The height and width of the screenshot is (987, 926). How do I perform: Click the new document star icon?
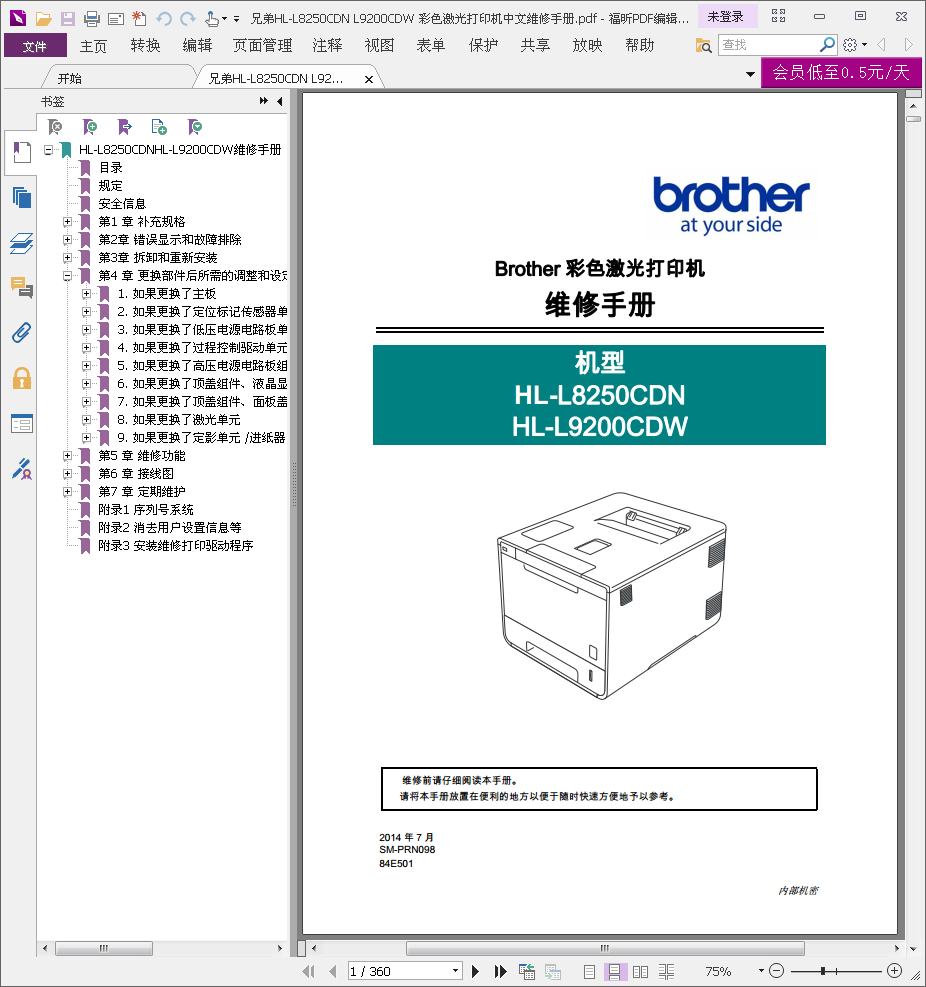point(139,18)
